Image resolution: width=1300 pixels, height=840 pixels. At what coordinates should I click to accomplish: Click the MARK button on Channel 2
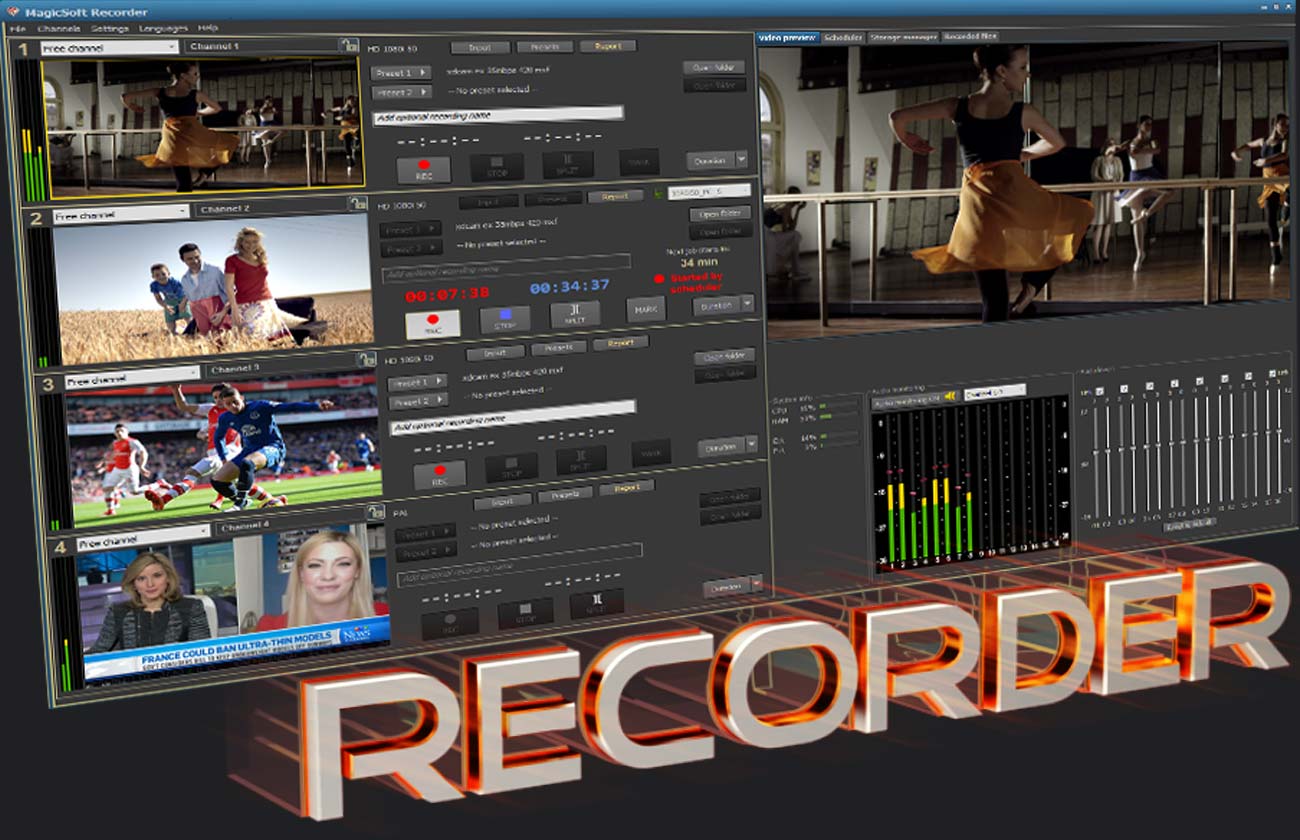click(x=645, y=310)
